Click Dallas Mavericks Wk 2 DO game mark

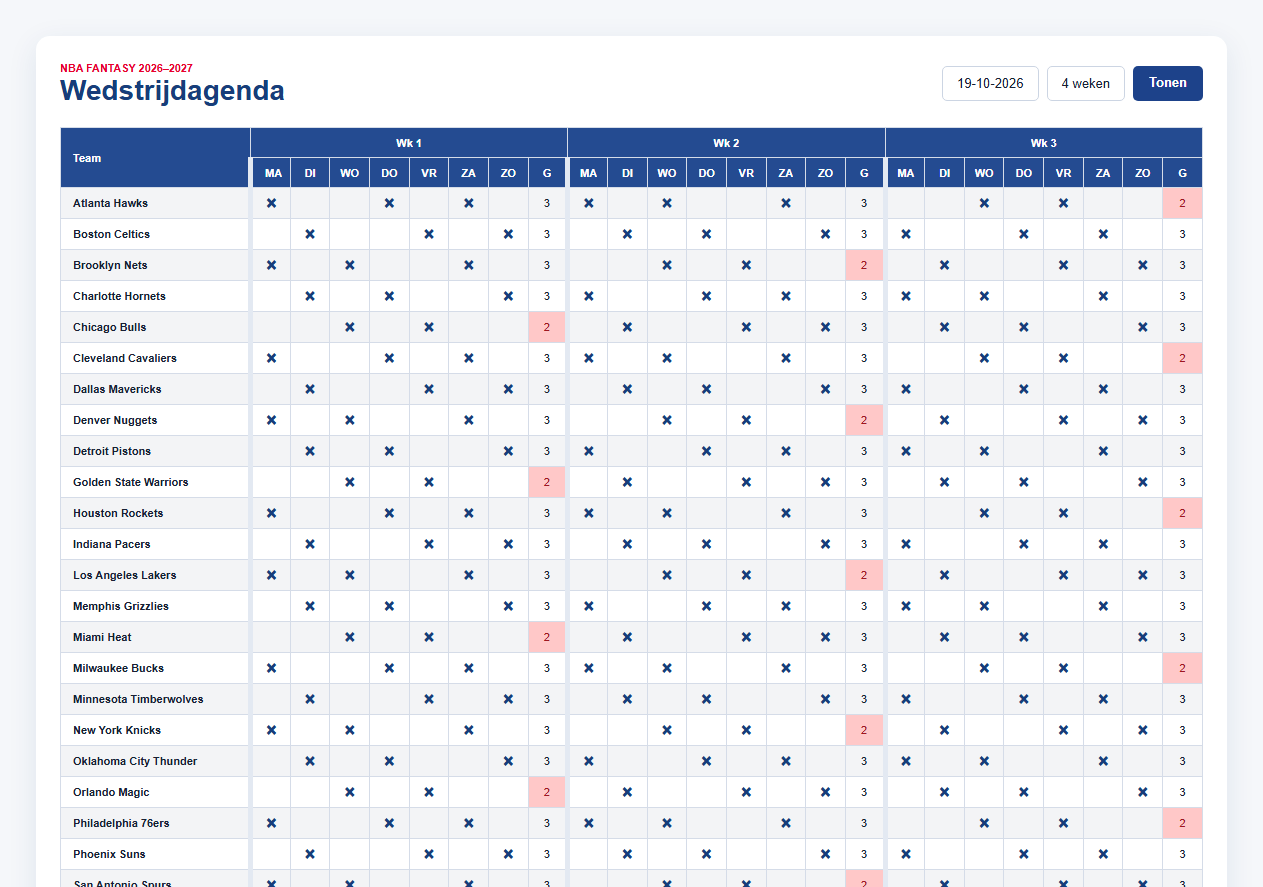(706, 389)
